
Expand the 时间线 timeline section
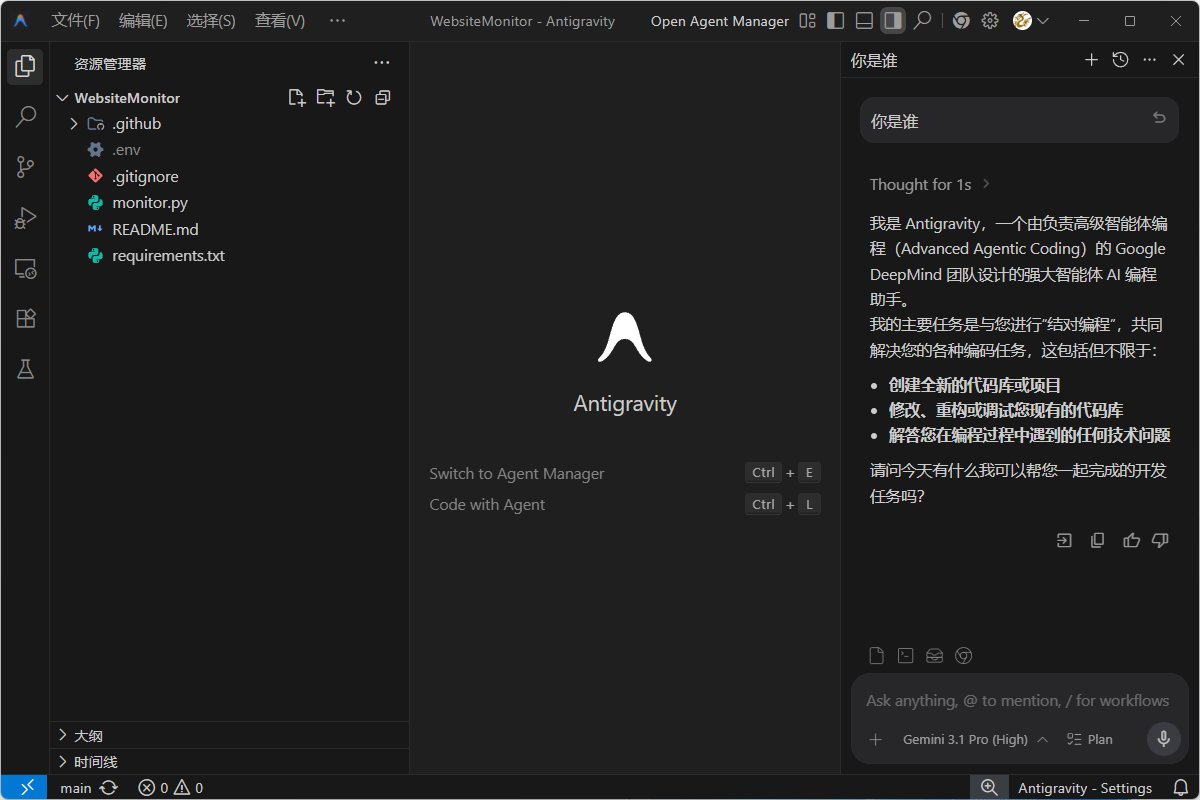(230, 762)
